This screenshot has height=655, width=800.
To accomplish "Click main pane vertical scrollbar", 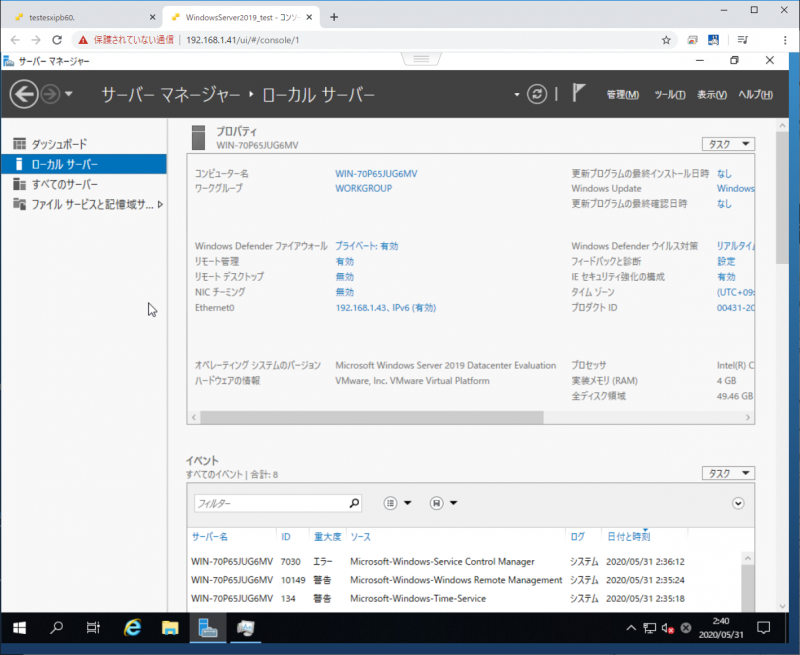I will pos(782,197).
